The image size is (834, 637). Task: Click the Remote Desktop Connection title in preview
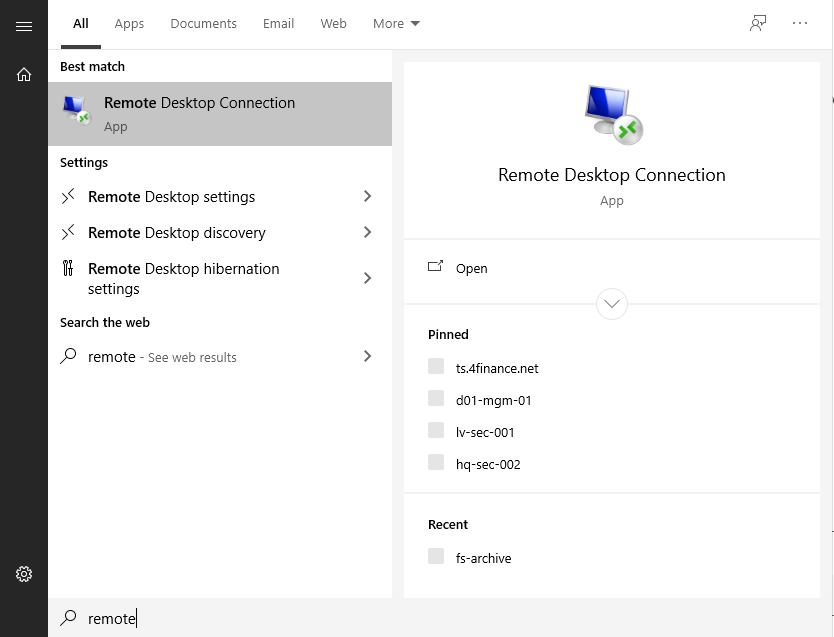[612, 175]
